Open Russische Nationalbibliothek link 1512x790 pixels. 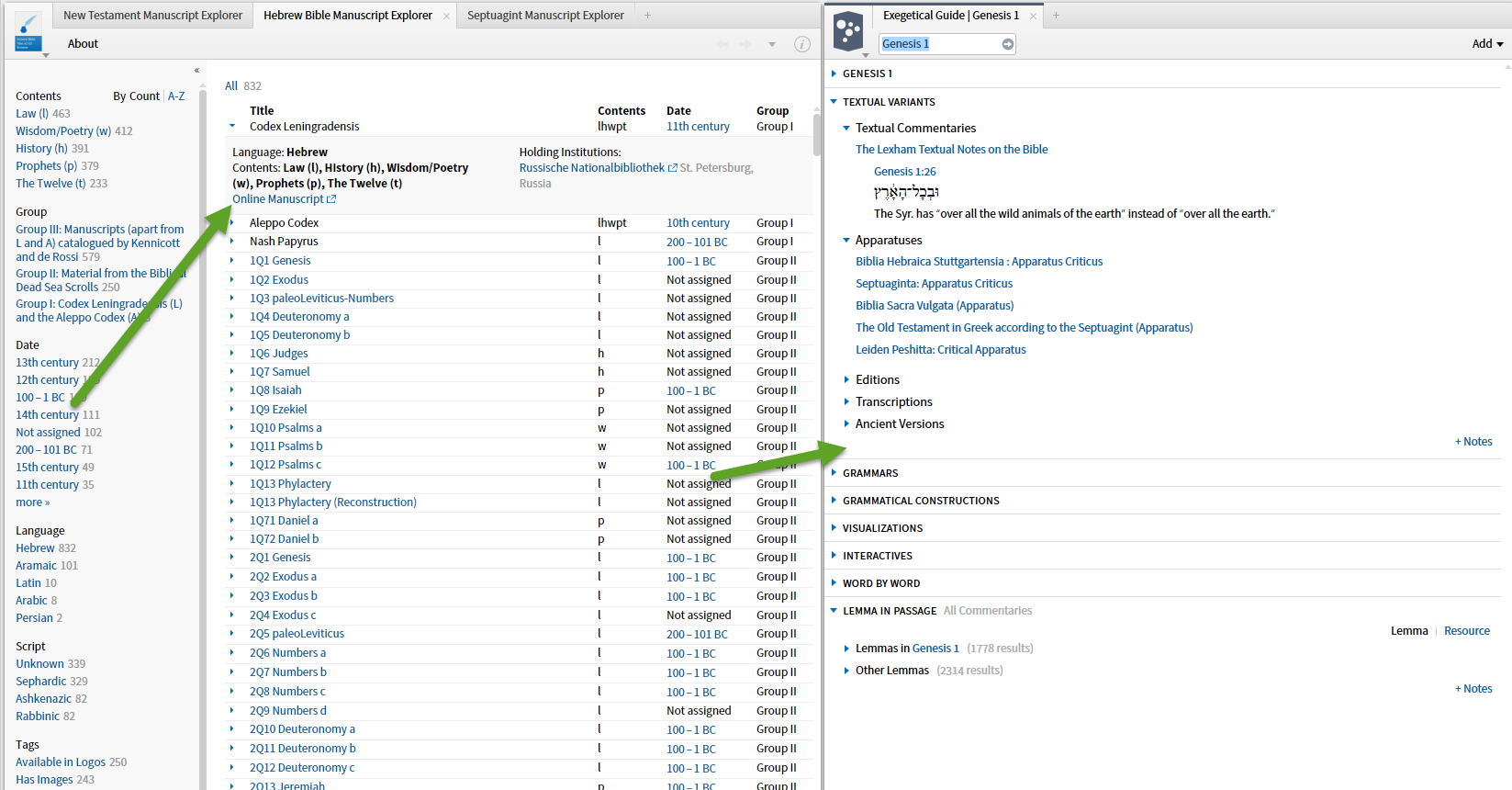592,168
